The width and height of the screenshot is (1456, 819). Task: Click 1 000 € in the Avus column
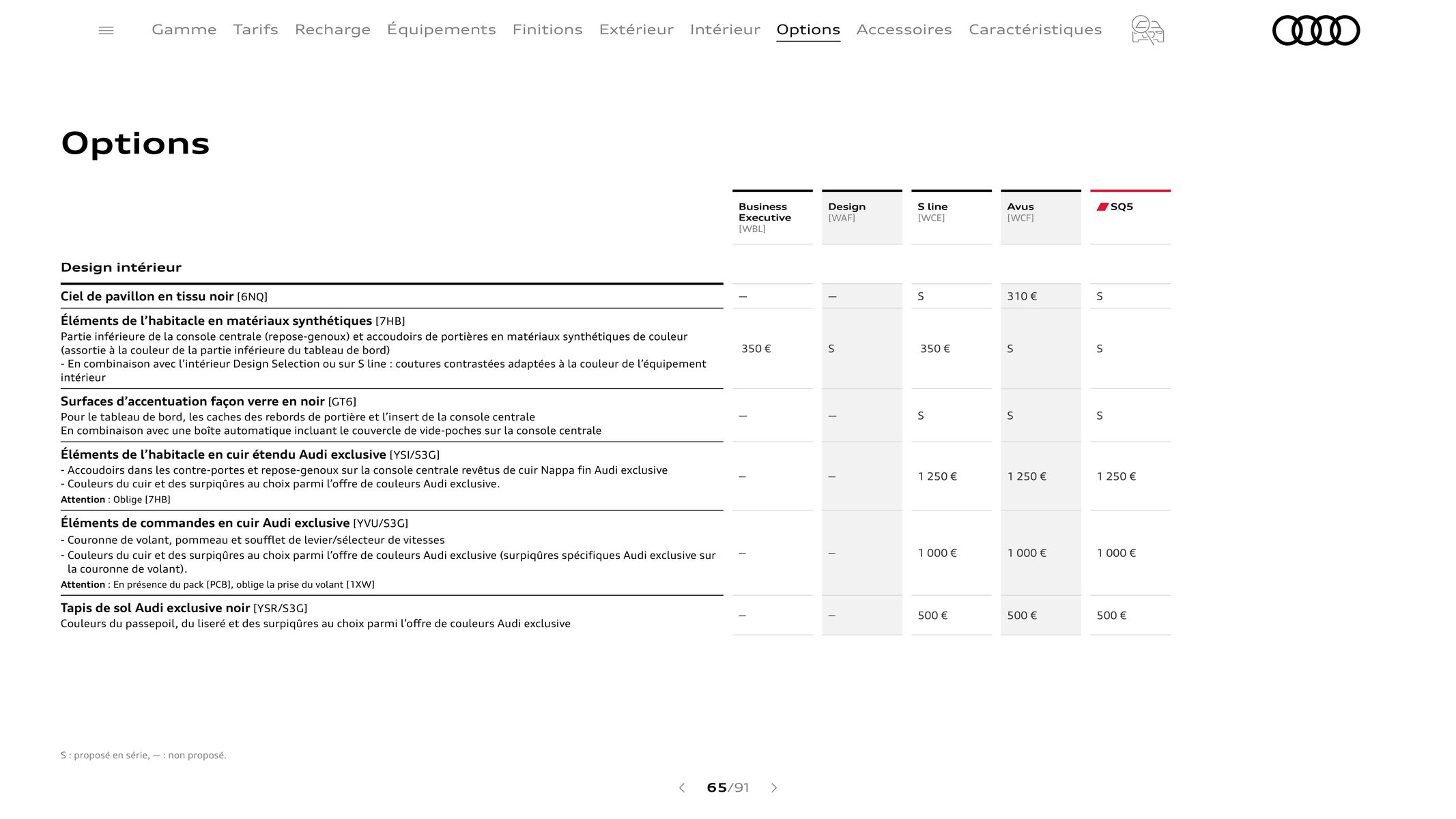[1027, 553]
